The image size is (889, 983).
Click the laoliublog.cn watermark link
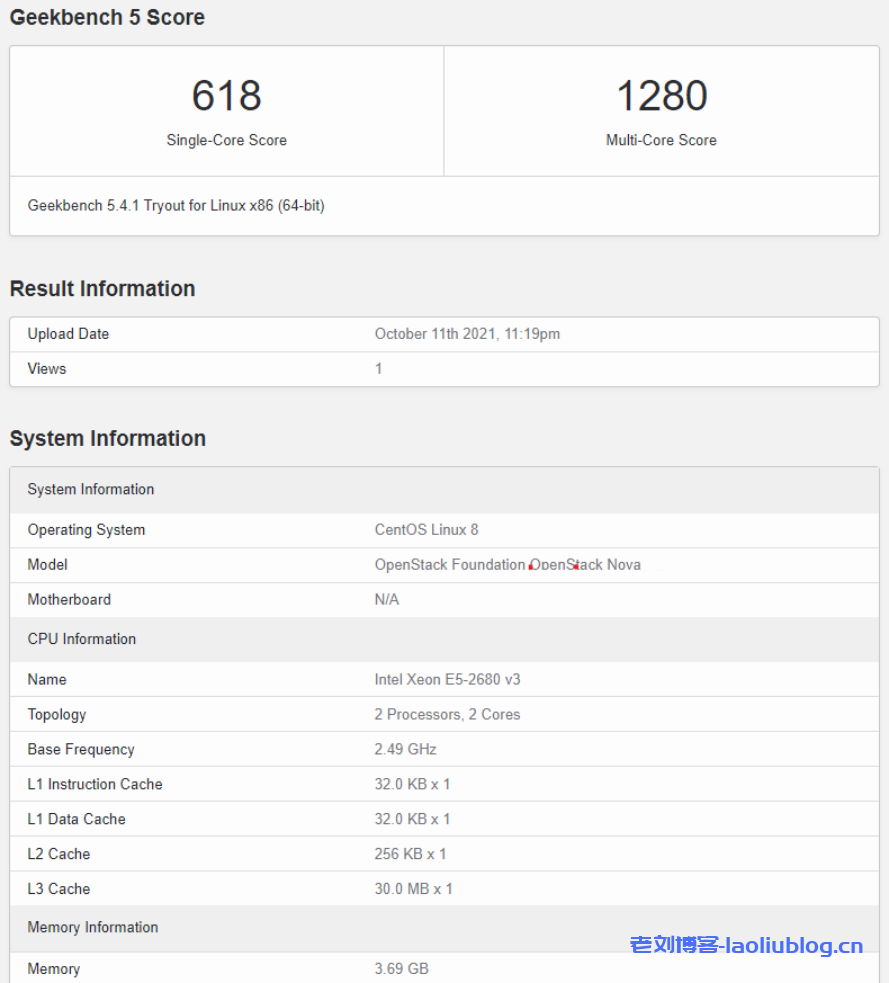click(746, 945)
